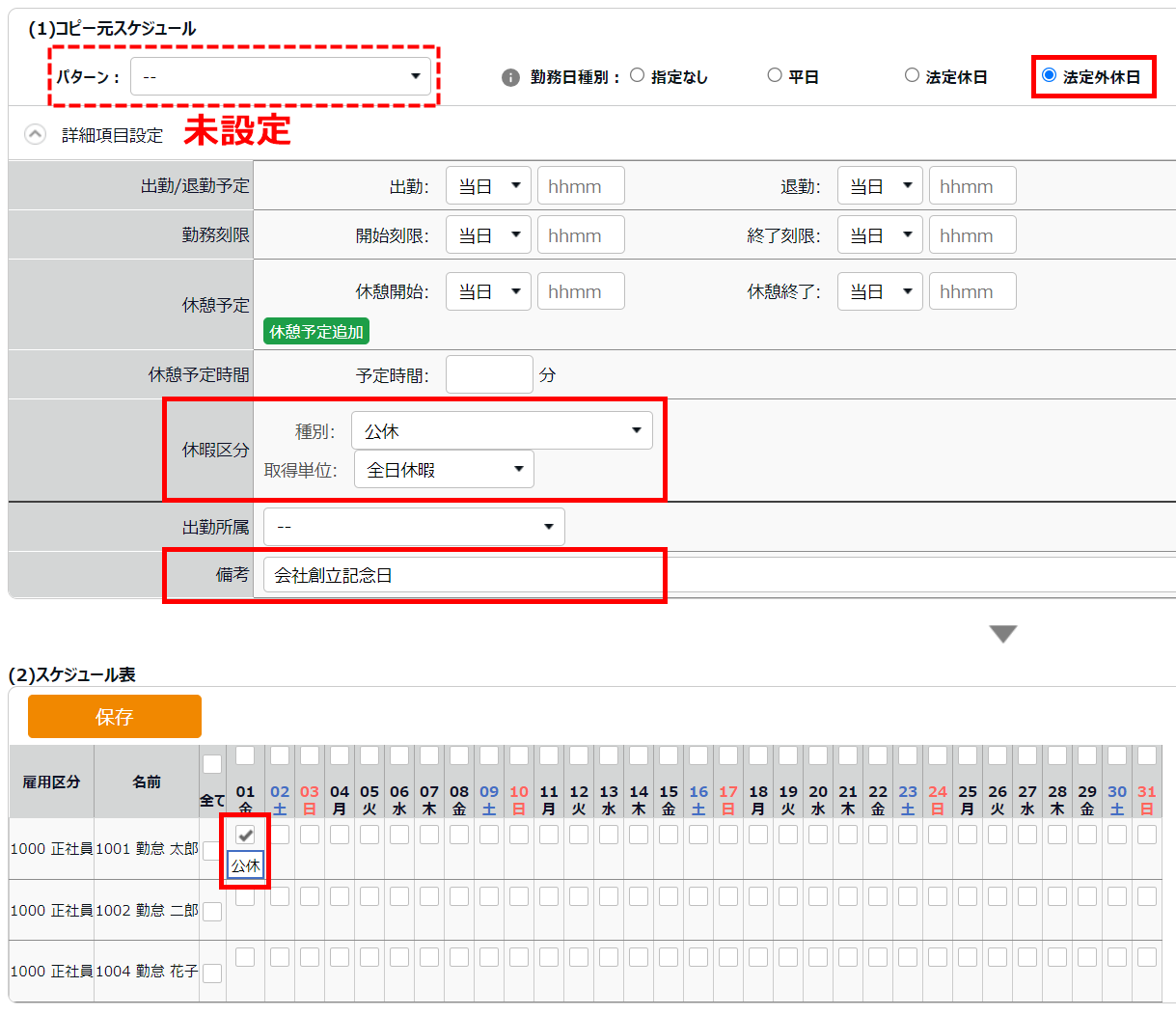Choose 指定なし work day type
This screenshot has width=1176, height=1015.
coord(637,75)
